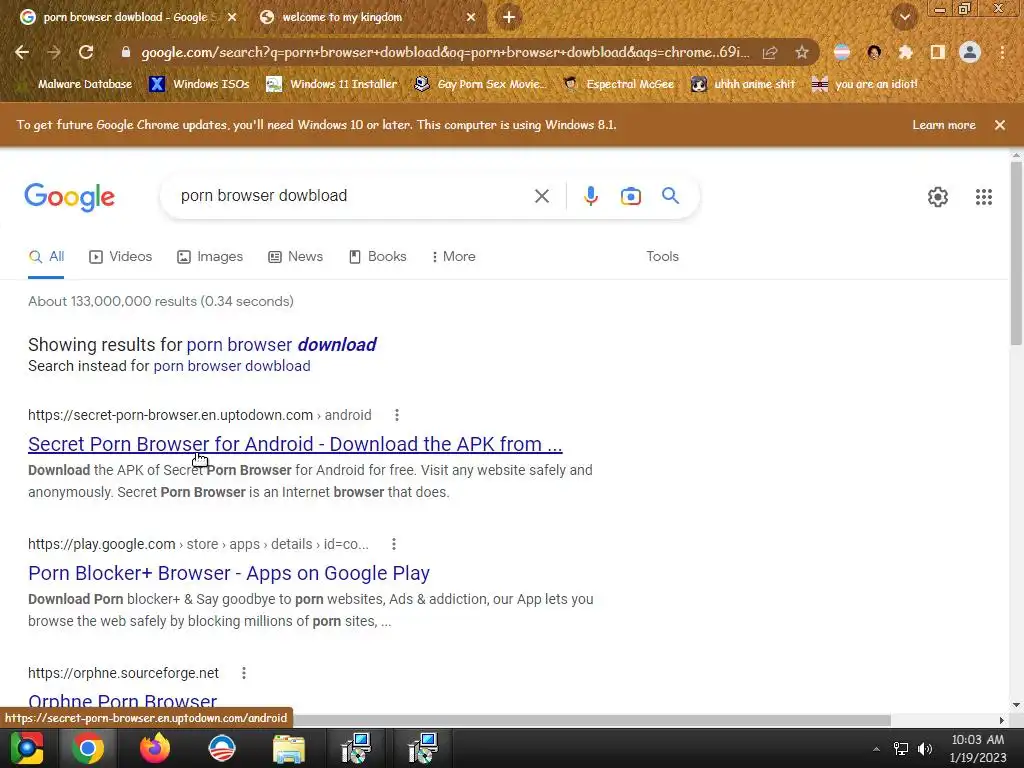Viewport: 1024px width, 768px height.
Task: Show hidden system tray icons
Action: coord(876,749)
